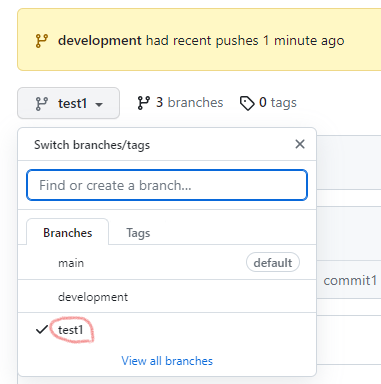The height and width of the screenshot is (384, 381).
Task: Click the development name in yellow banner
Action: 100,40
